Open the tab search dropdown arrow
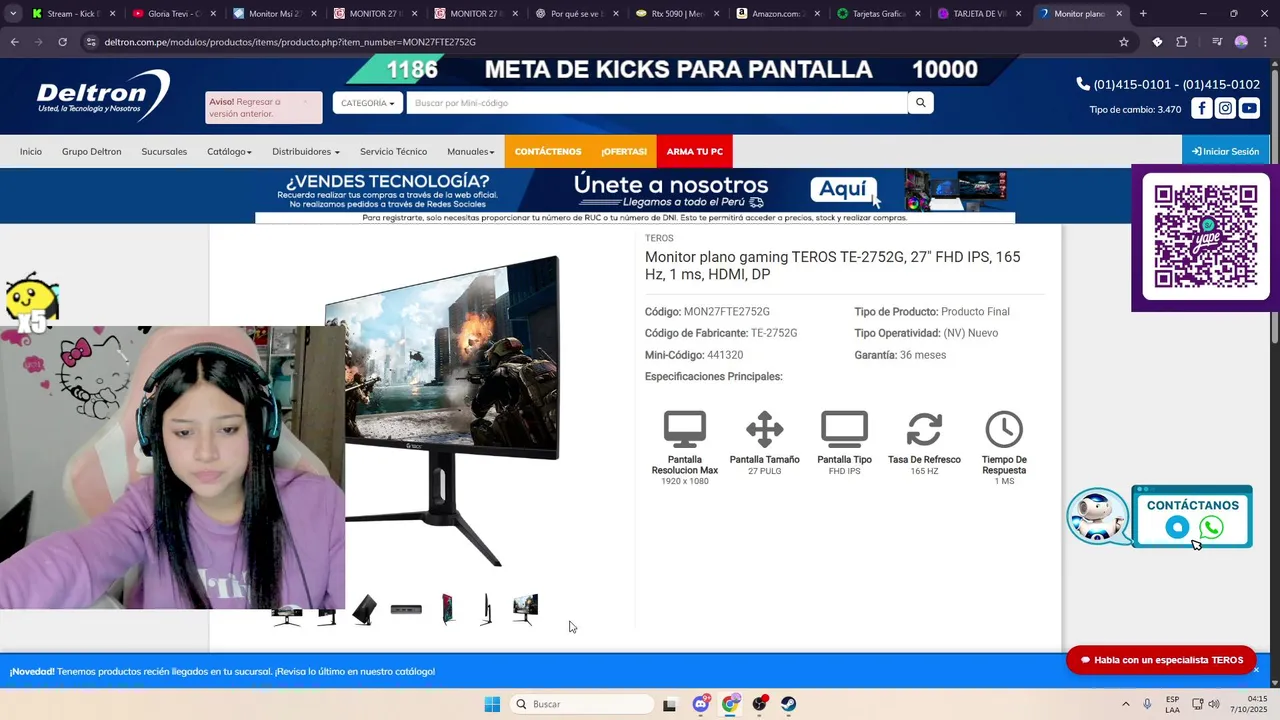1280x720 pixels. pyautogui.click(x=13, y=14)
